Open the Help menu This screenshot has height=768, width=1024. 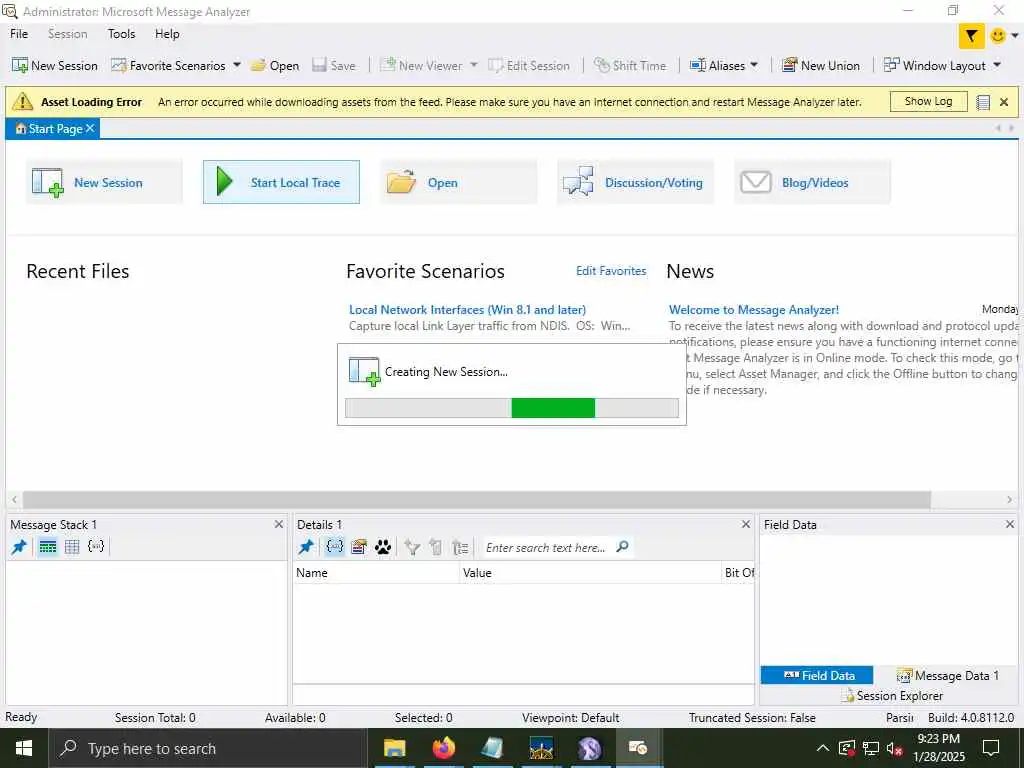(x=167, y=34)
